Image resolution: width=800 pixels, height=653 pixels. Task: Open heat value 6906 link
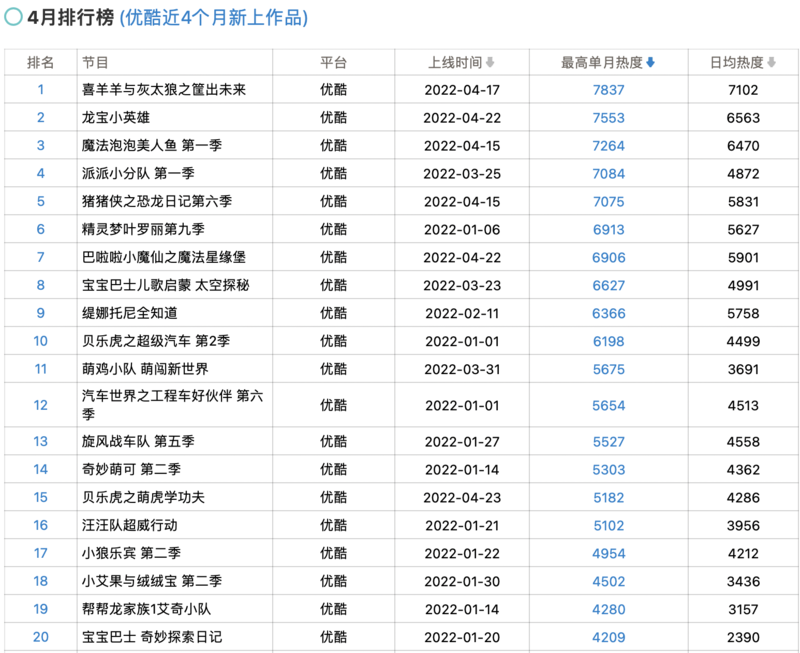608,258
